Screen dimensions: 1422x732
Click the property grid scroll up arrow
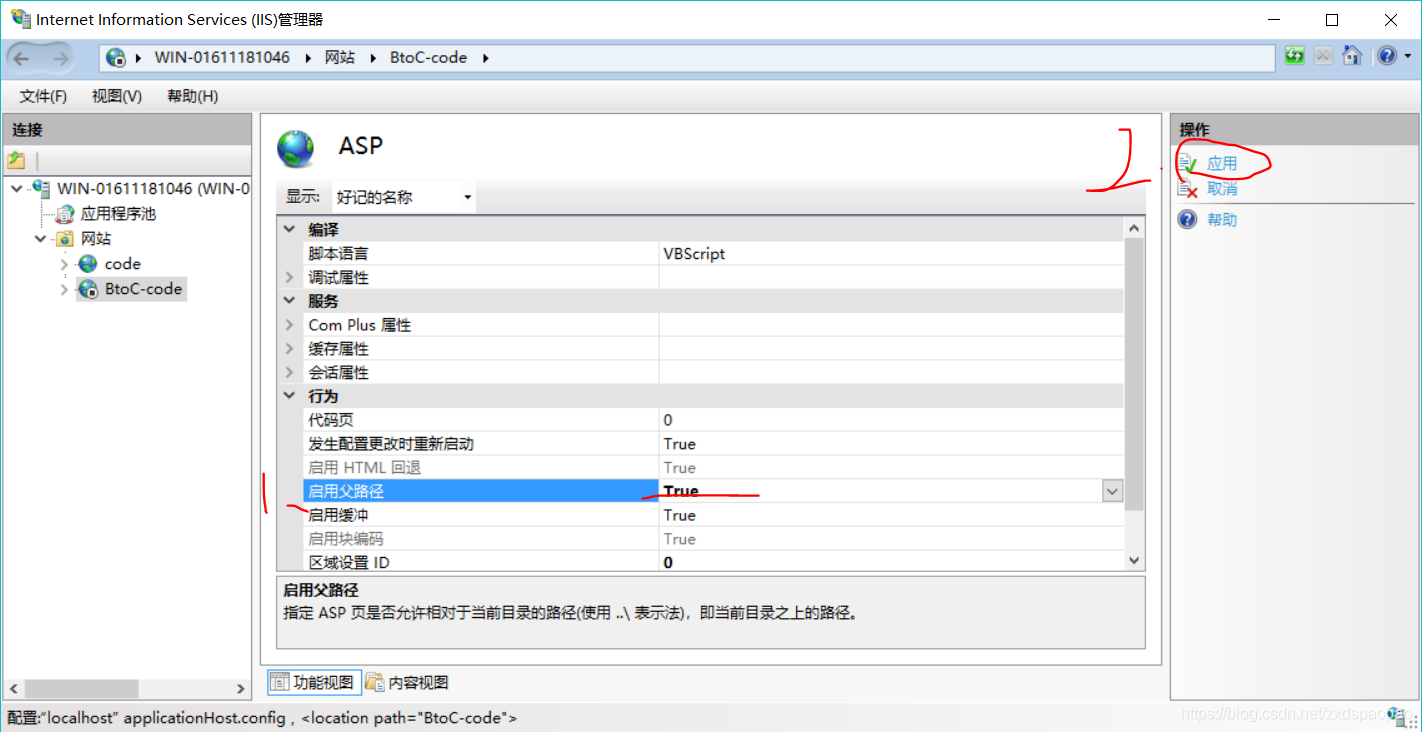[x=1134, y=228]
